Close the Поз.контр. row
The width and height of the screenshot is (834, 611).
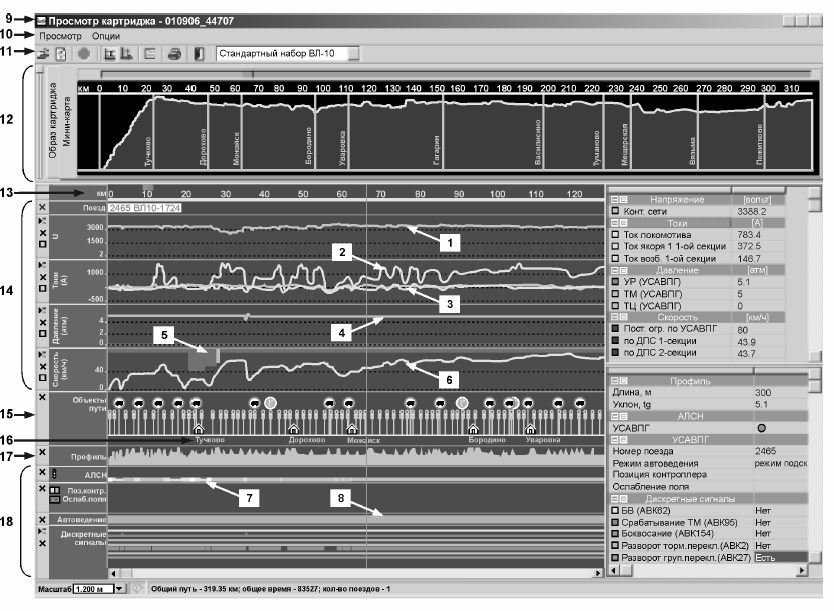click(43, 488)
